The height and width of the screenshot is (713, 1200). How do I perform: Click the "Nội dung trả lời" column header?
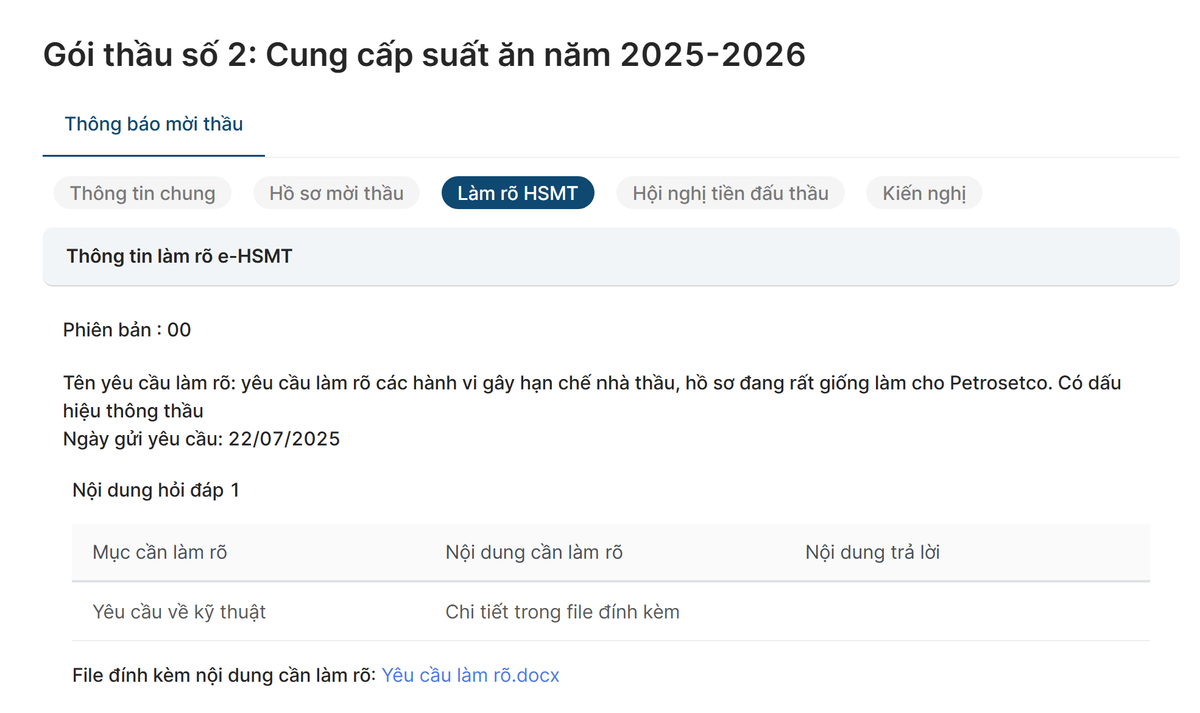pyautogui.click(x=872, y=551)
